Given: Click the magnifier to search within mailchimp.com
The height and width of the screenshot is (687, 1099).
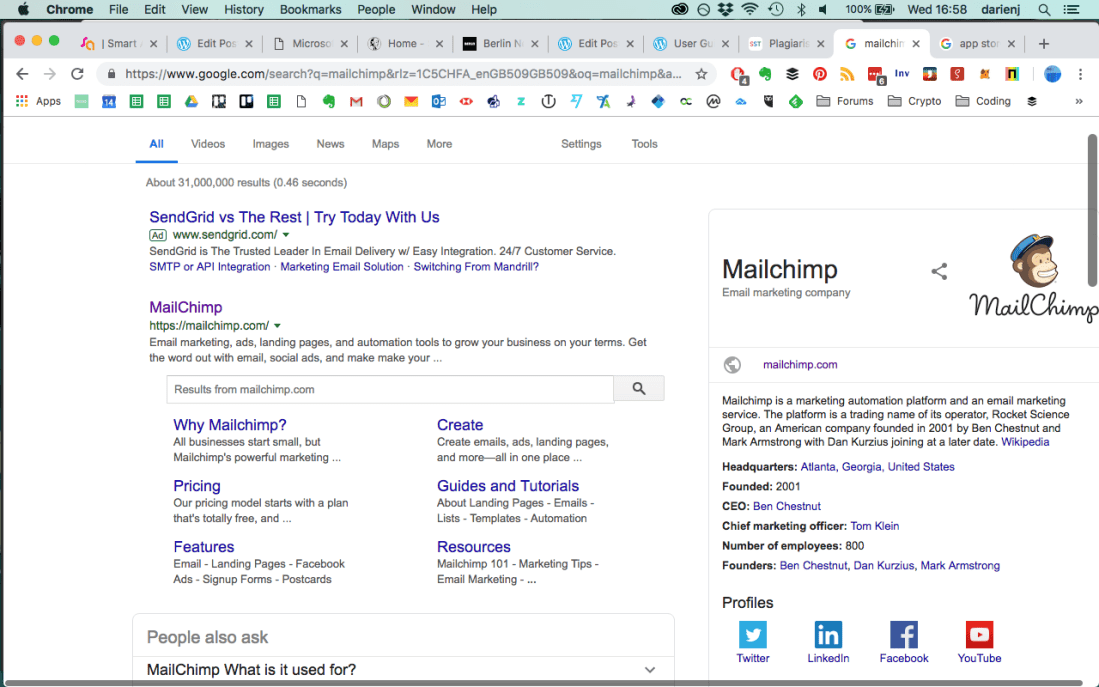Looking at the screenshot, I should tap(638, 389).
